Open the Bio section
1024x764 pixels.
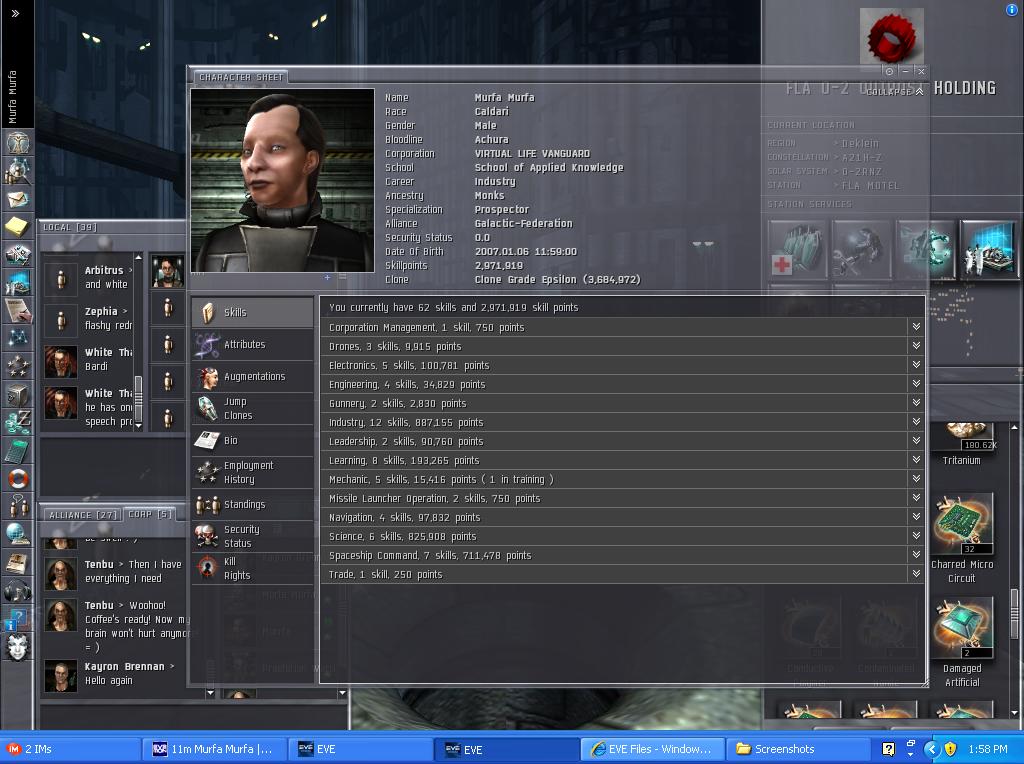(x=253, y=441)
